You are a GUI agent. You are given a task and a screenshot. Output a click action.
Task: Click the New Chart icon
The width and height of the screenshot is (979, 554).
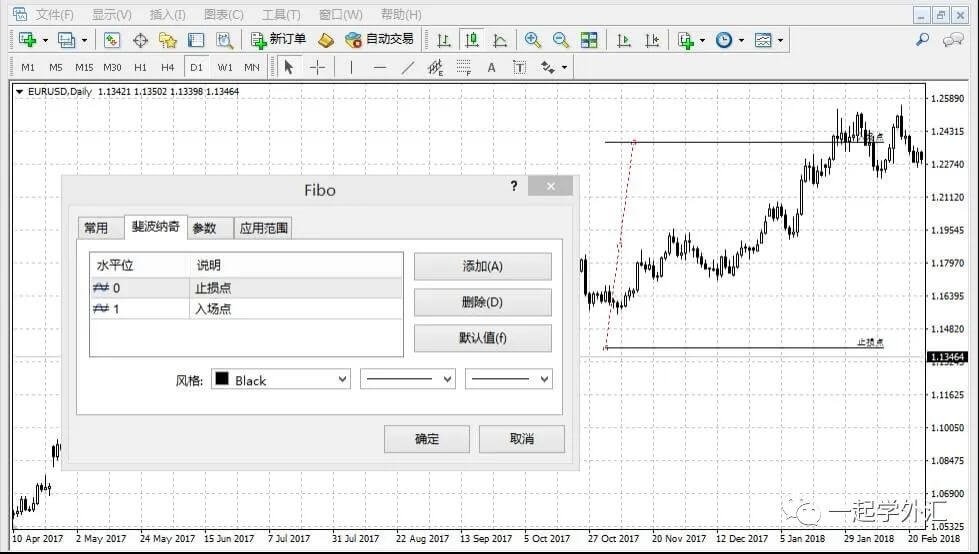coord(27,40)
